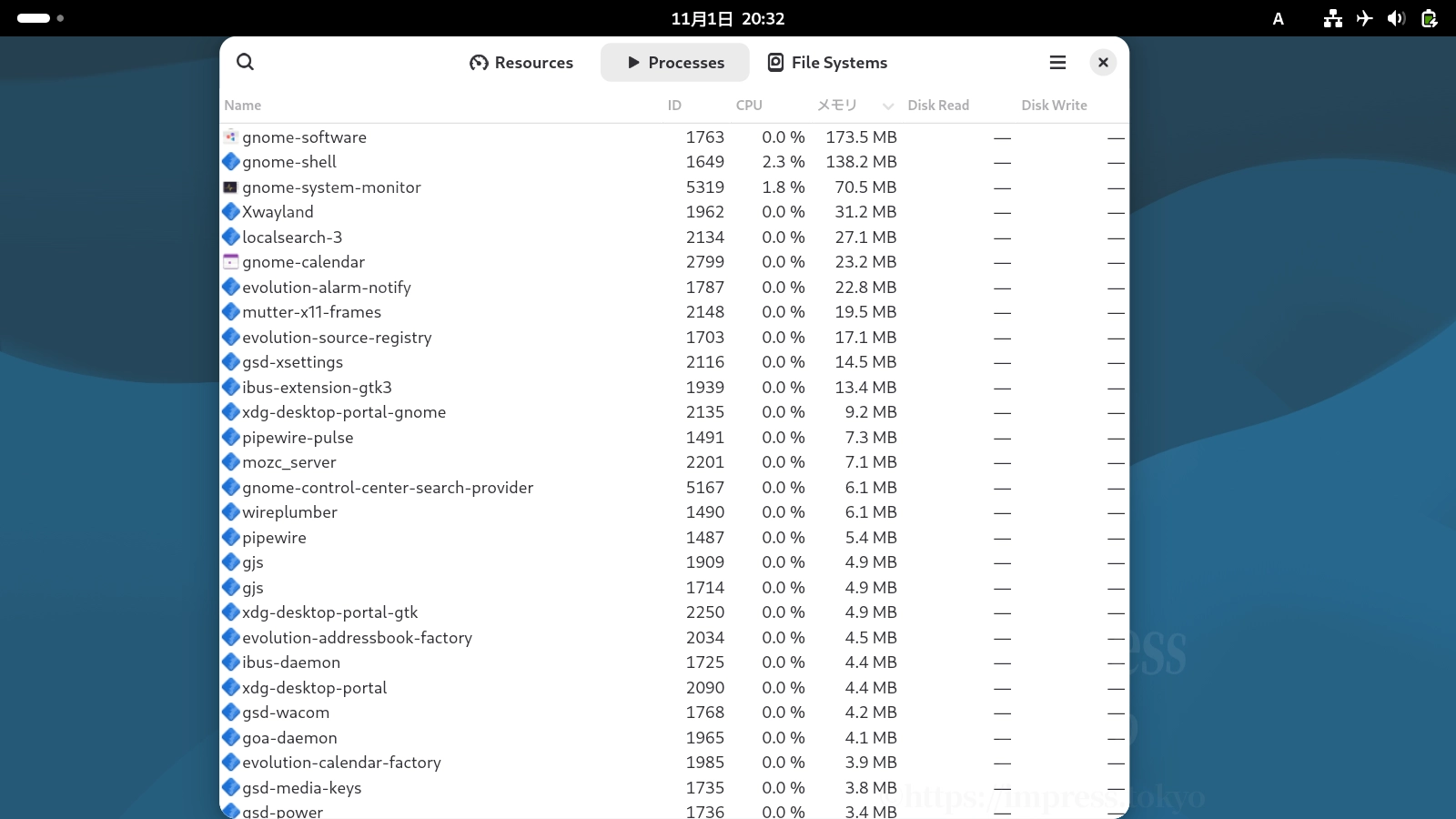Screen dimensions: 1456x819
Task: Click the 1.8 % CPU value
Action: (x=784, y=187)
